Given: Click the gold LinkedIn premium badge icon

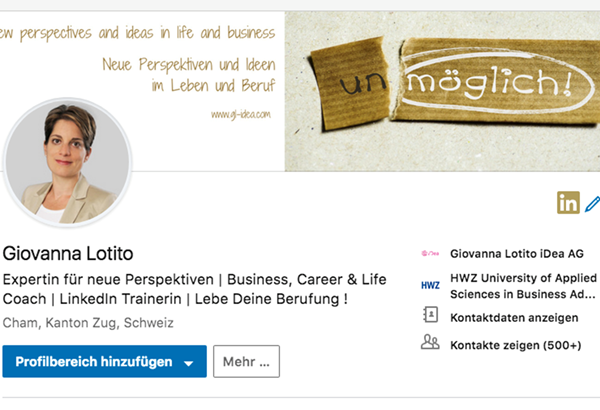Looking at the screenshot, I should coord(568,202).
